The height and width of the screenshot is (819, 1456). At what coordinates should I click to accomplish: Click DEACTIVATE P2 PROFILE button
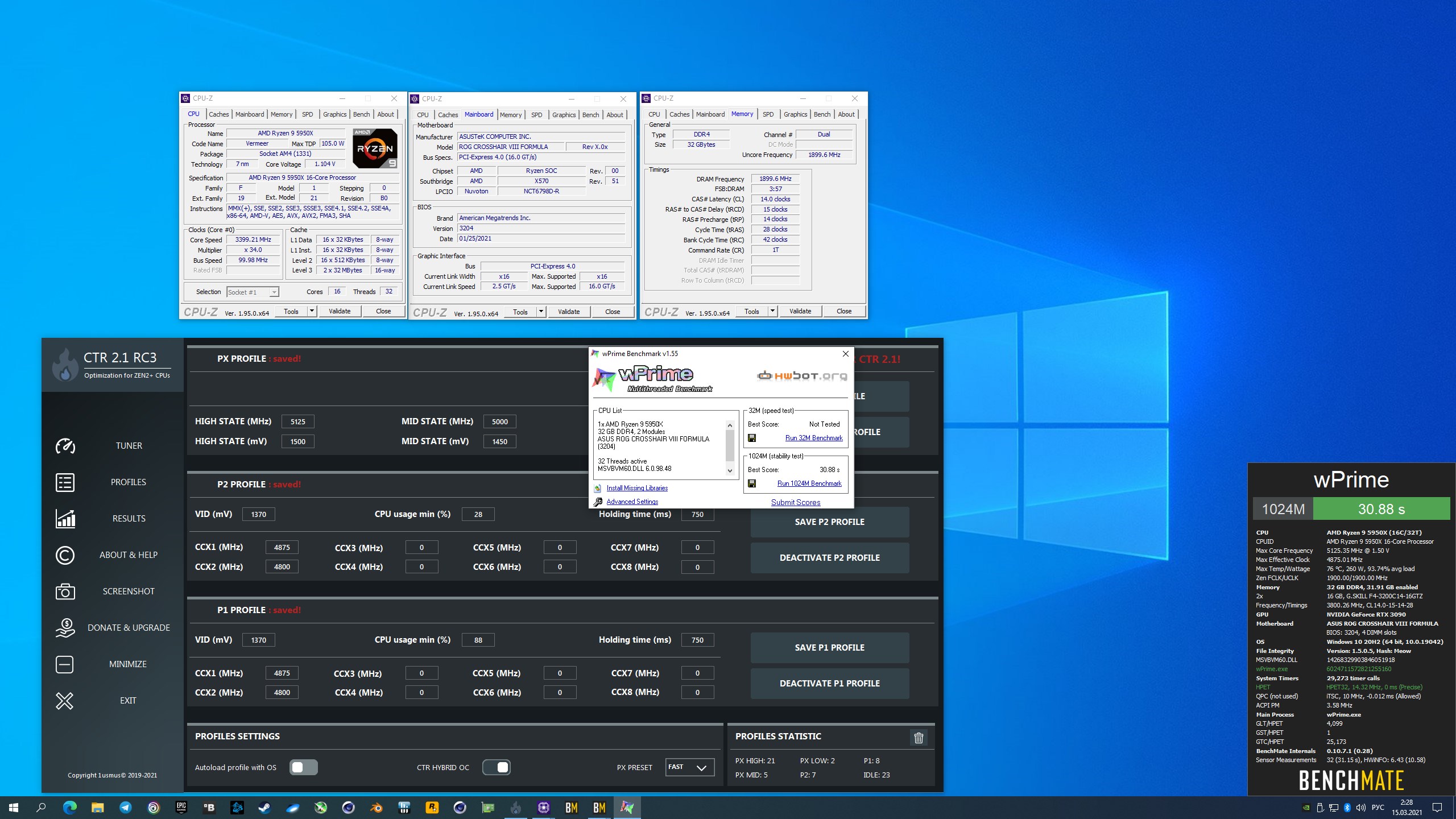click(829, 558)
